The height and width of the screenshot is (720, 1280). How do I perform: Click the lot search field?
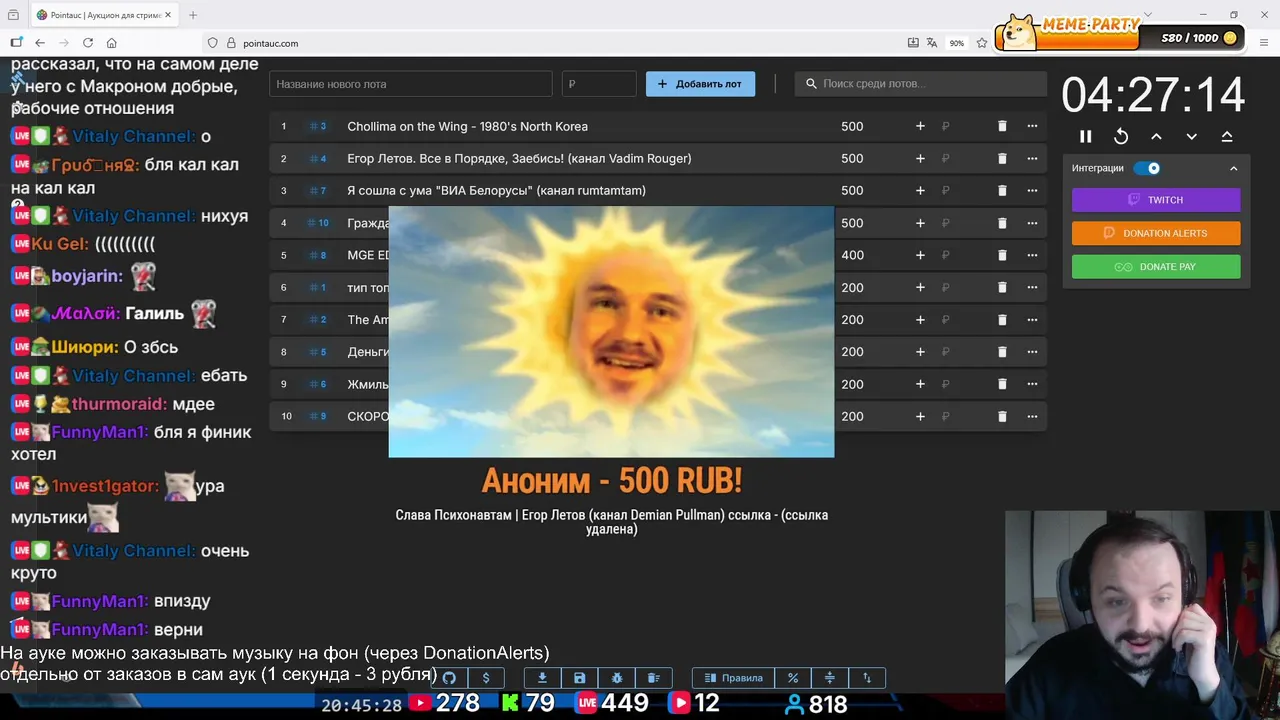(x=921, y=84)
